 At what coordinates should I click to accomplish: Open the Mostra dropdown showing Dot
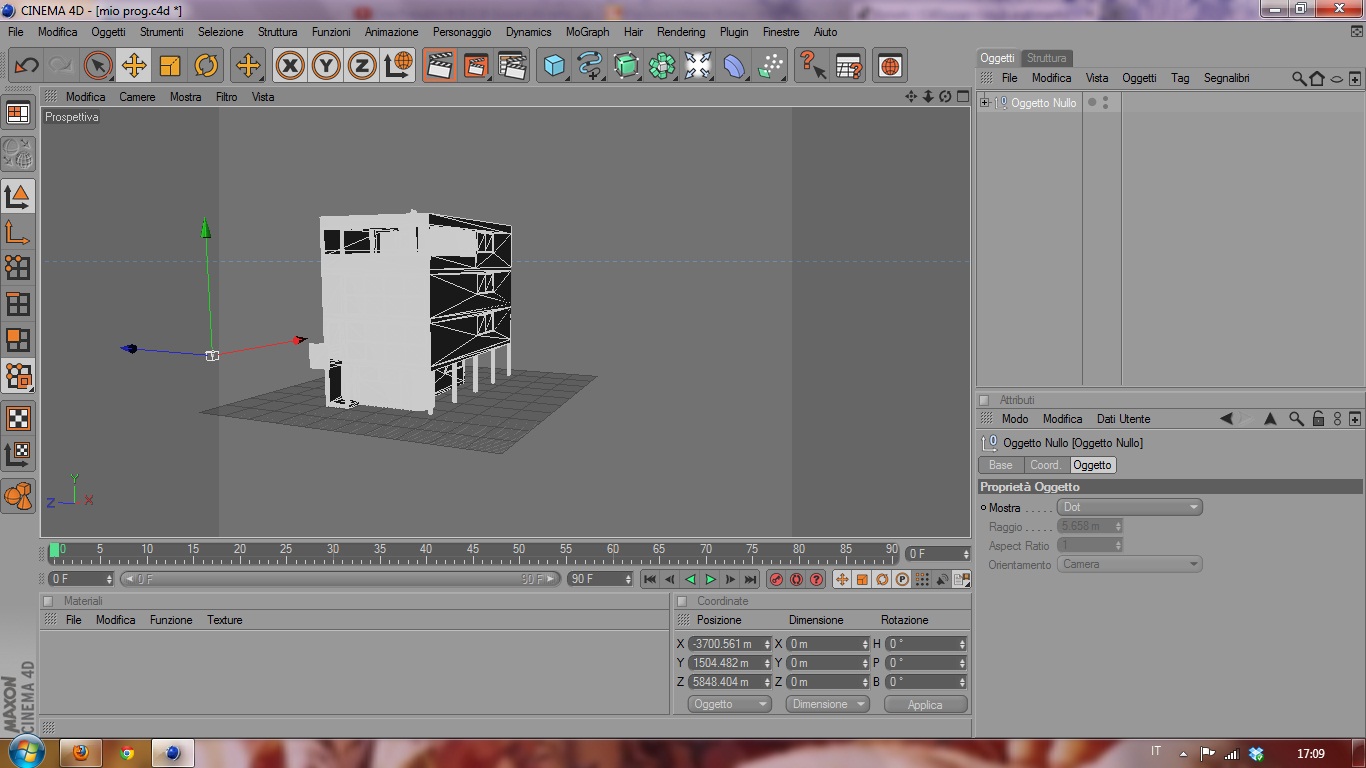(1130, 507)
